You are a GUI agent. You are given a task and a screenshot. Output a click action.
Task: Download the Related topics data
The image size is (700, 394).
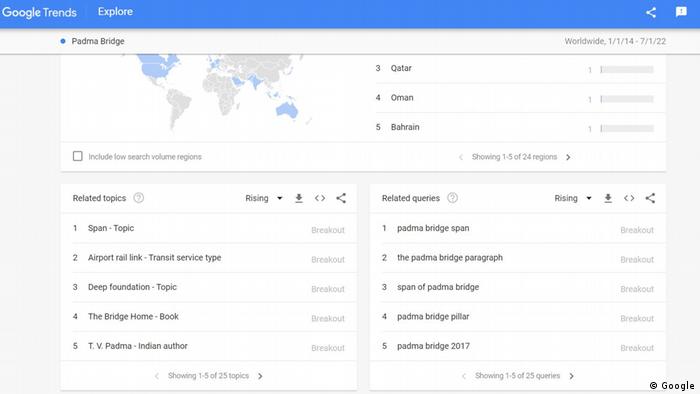[299, 198]
